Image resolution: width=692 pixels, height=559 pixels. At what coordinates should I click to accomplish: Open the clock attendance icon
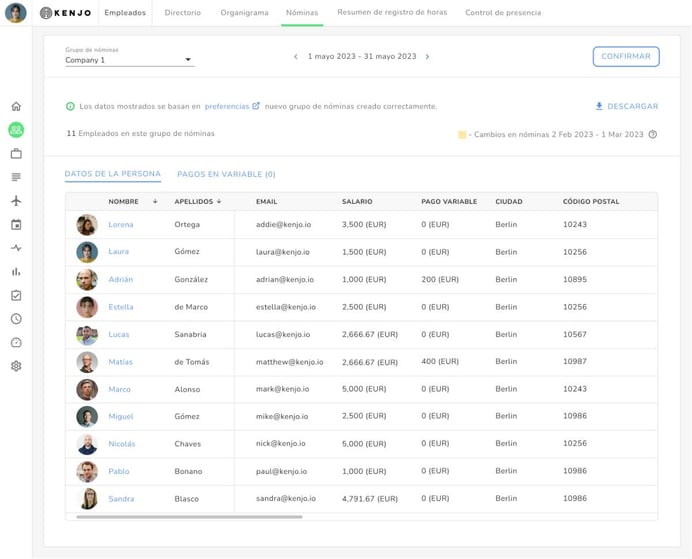click(16, 319)
